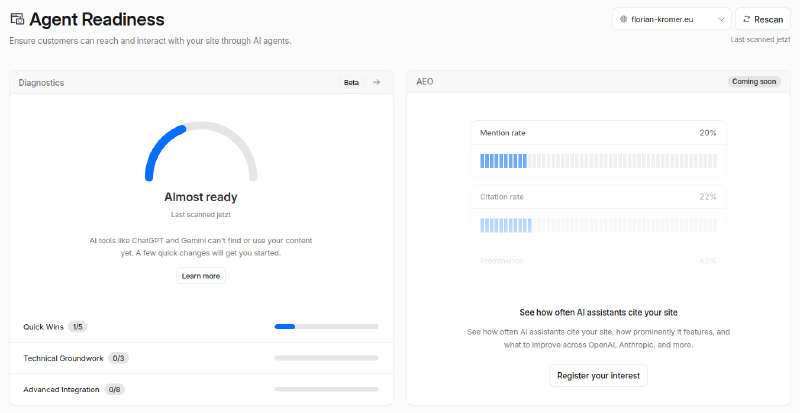Click the Learn more button

point(201,276)
